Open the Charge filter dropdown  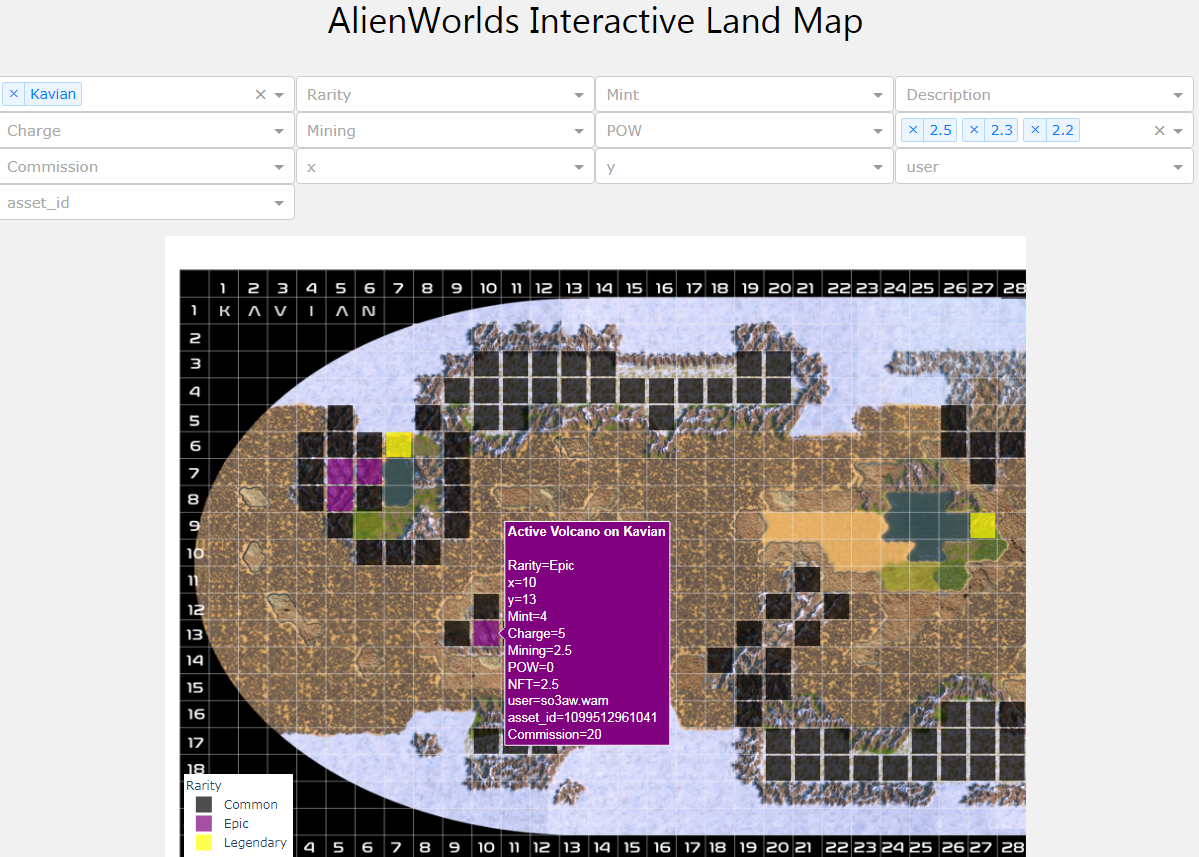click(x=147, y=131)
